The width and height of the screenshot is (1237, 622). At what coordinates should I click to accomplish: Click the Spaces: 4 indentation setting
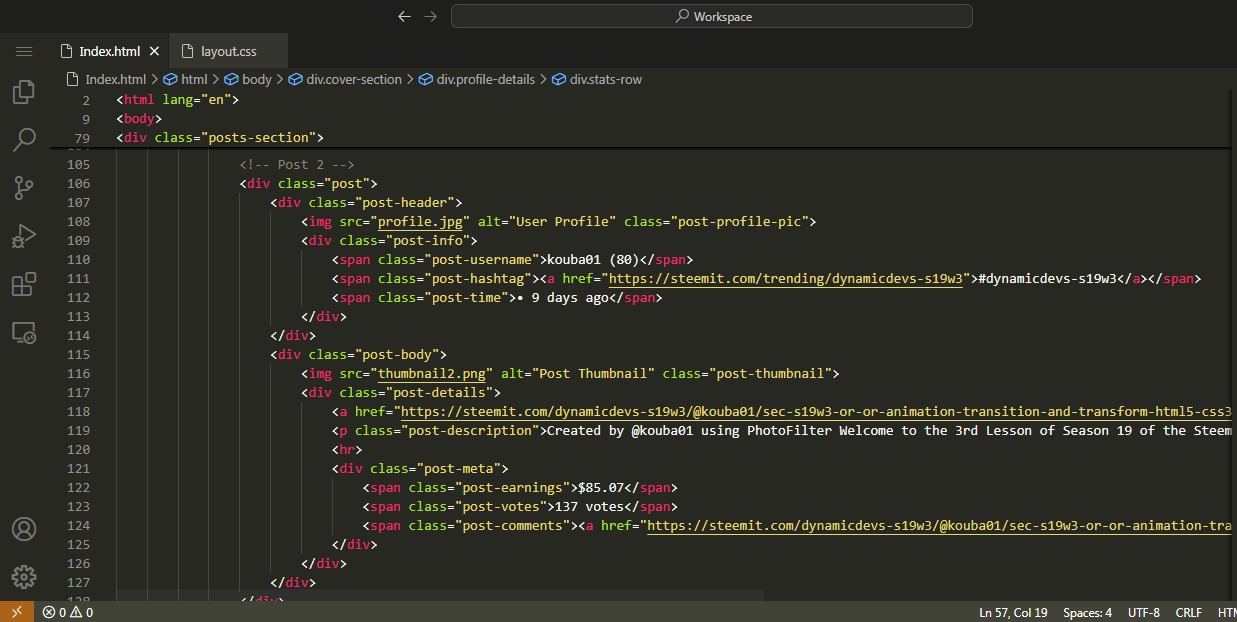(1087, 612)
